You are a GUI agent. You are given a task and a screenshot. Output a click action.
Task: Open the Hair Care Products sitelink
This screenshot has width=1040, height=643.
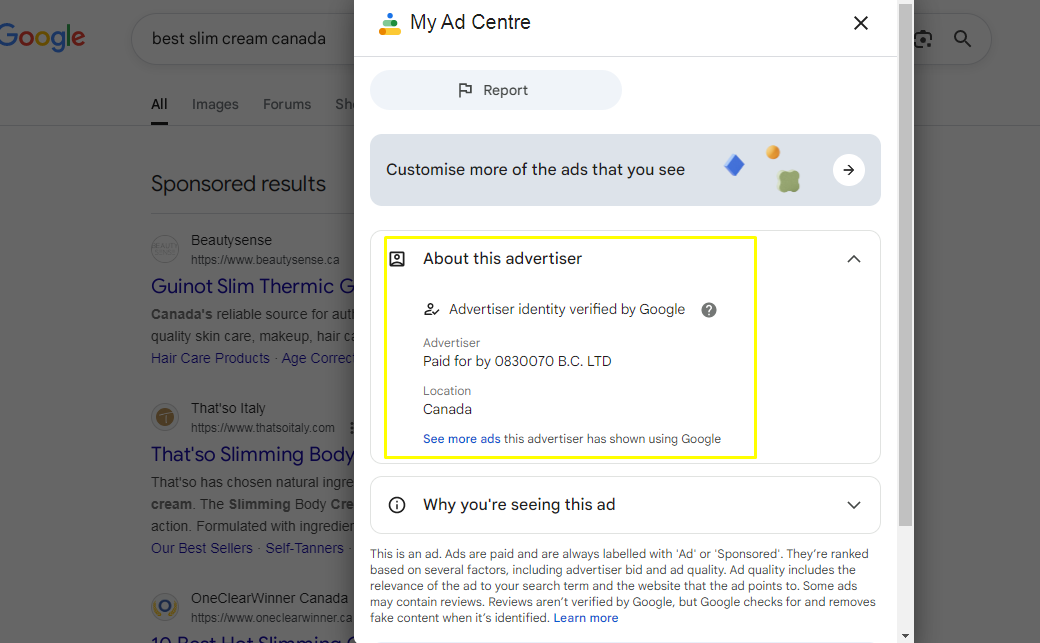pyautogui.click(x=210, y=358)
